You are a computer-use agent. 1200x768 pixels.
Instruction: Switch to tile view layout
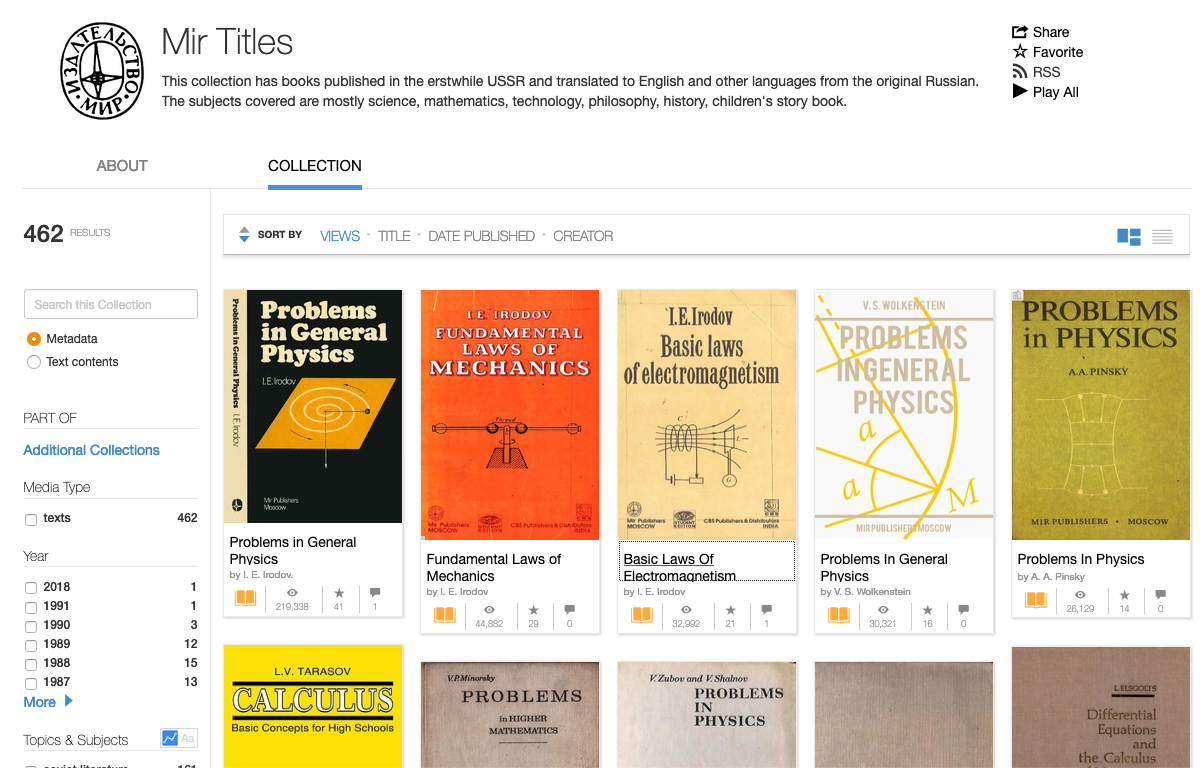coord(1129,237)
